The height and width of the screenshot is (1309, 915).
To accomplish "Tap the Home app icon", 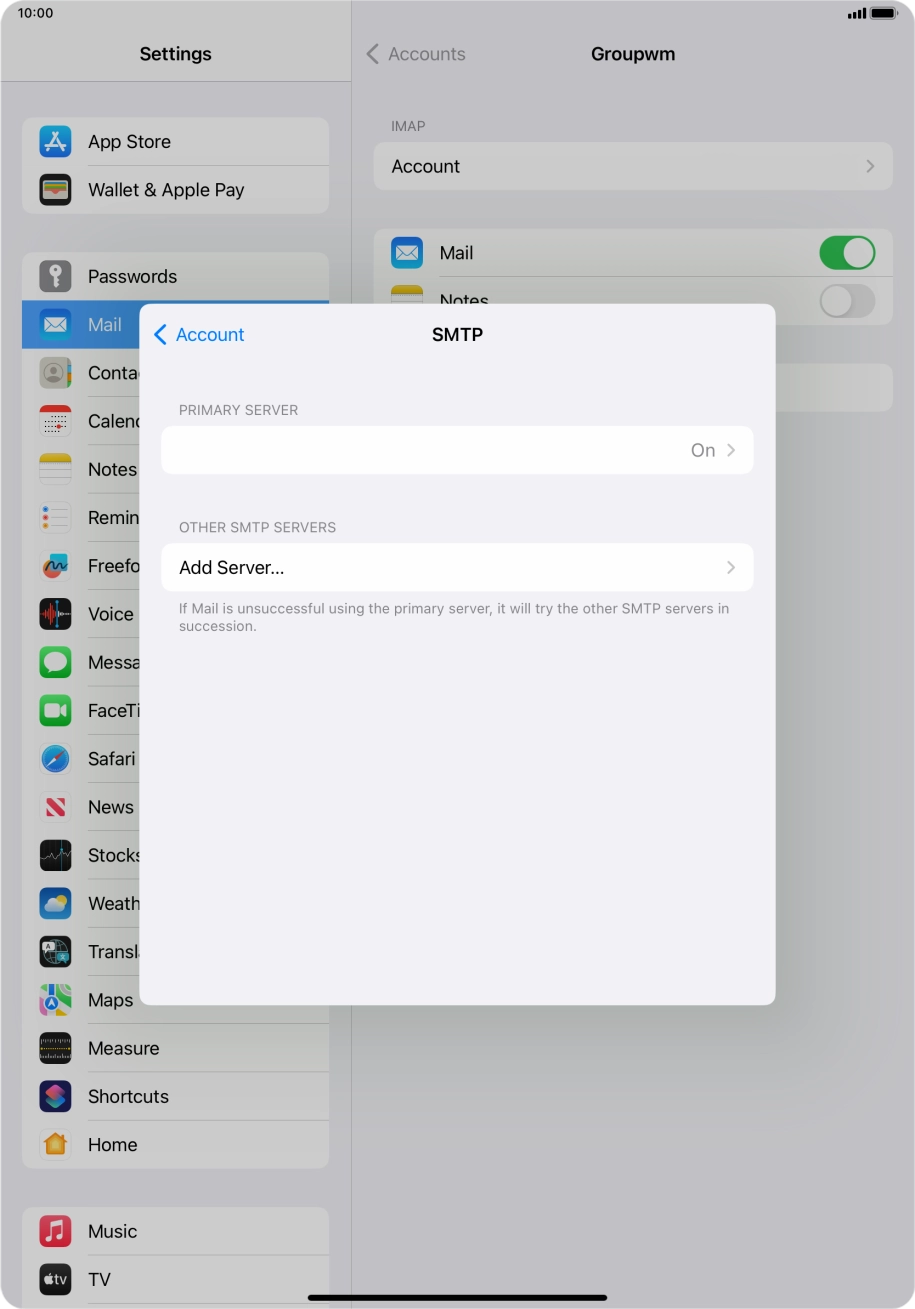I will [x=55, y=1145].
